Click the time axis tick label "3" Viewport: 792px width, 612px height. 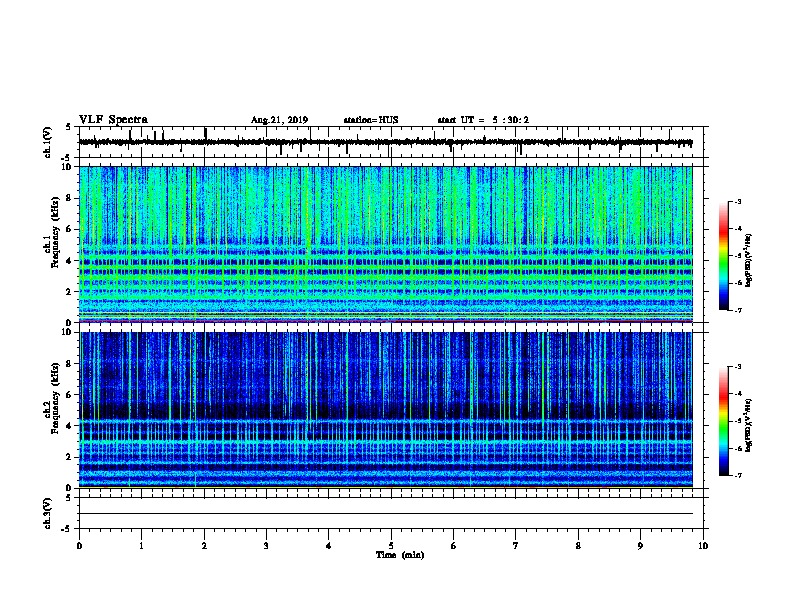point(266,546)
